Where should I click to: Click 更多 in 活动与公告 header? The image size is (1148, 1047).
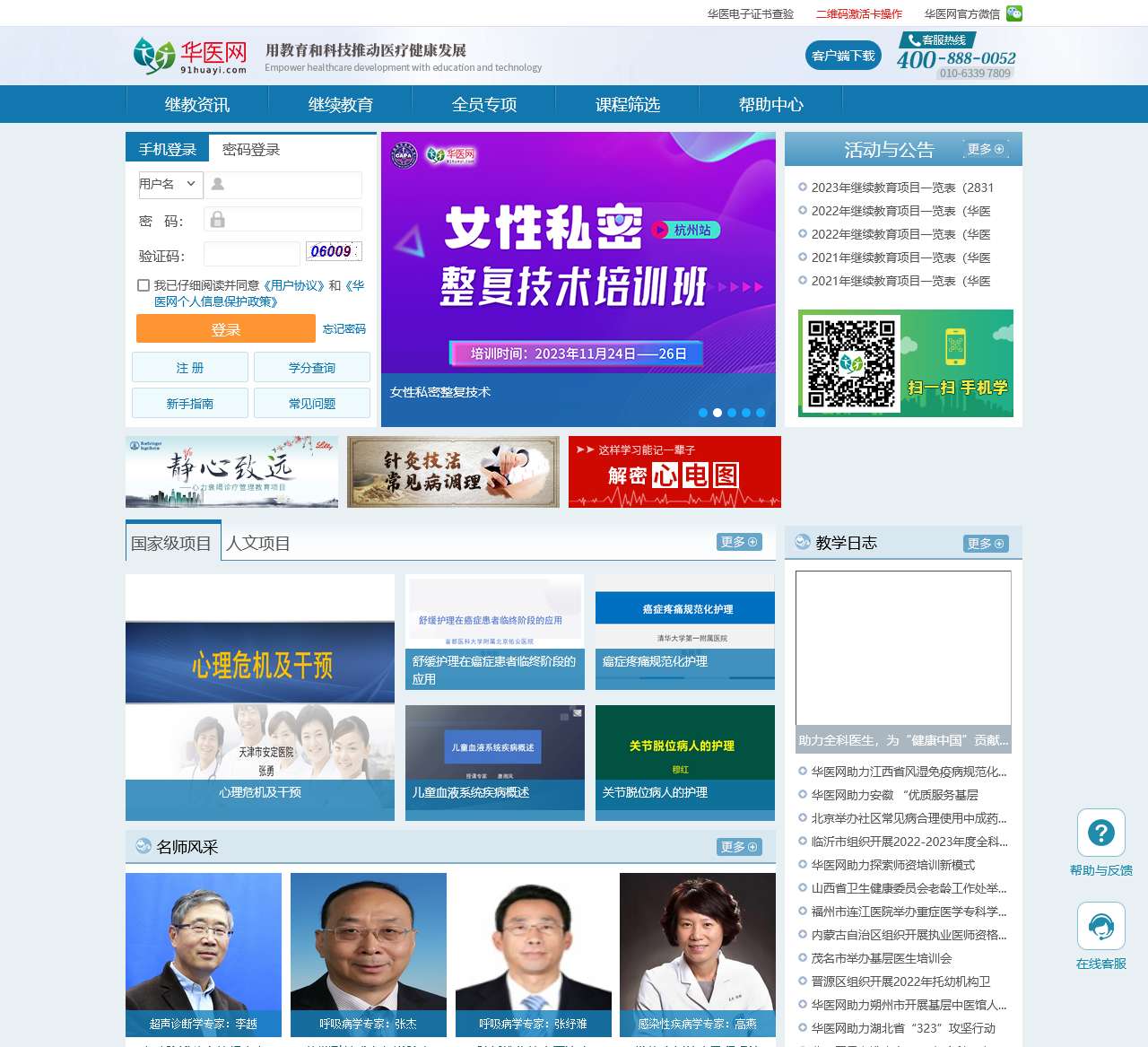[x=986, y=149]
